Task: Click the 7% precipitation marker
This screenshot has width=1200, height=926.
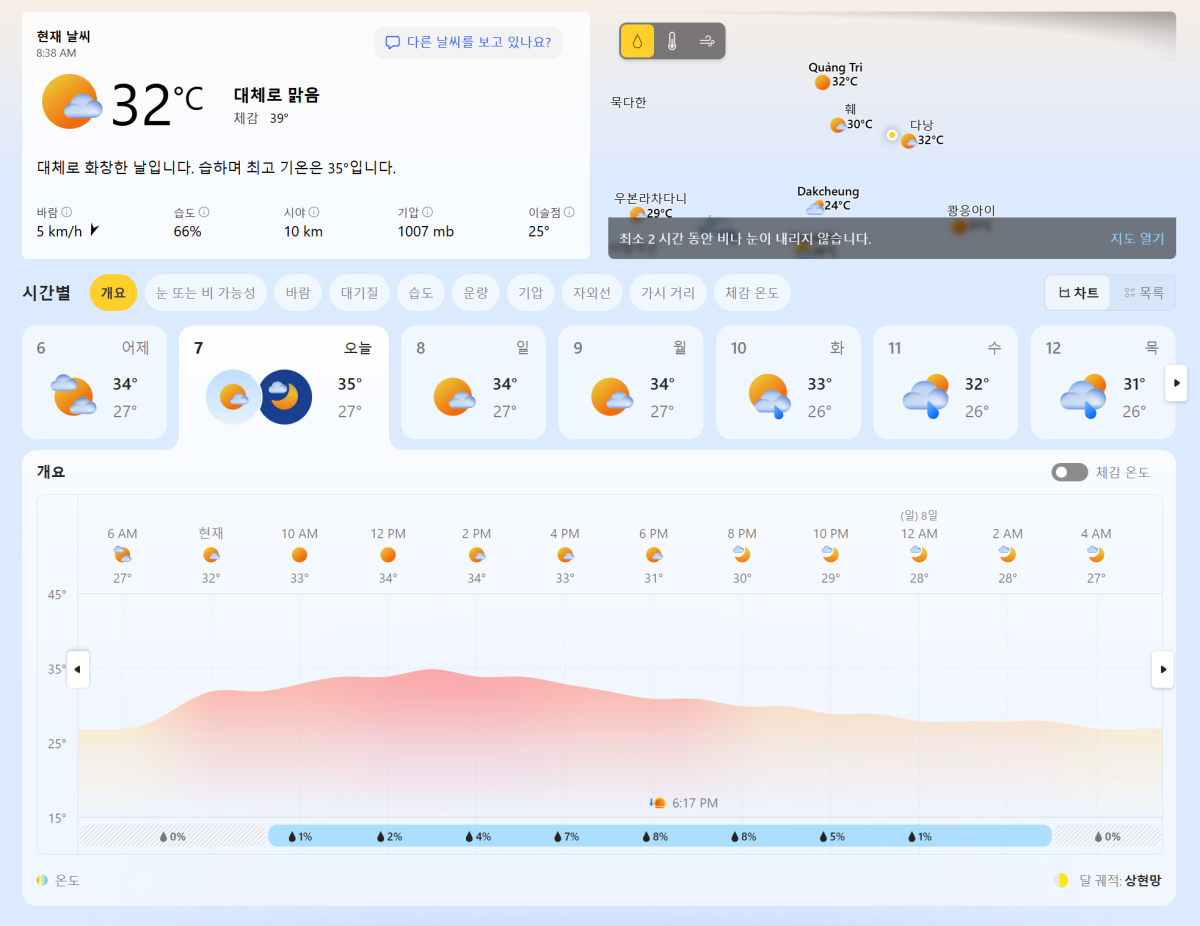Action: point(566,836)
